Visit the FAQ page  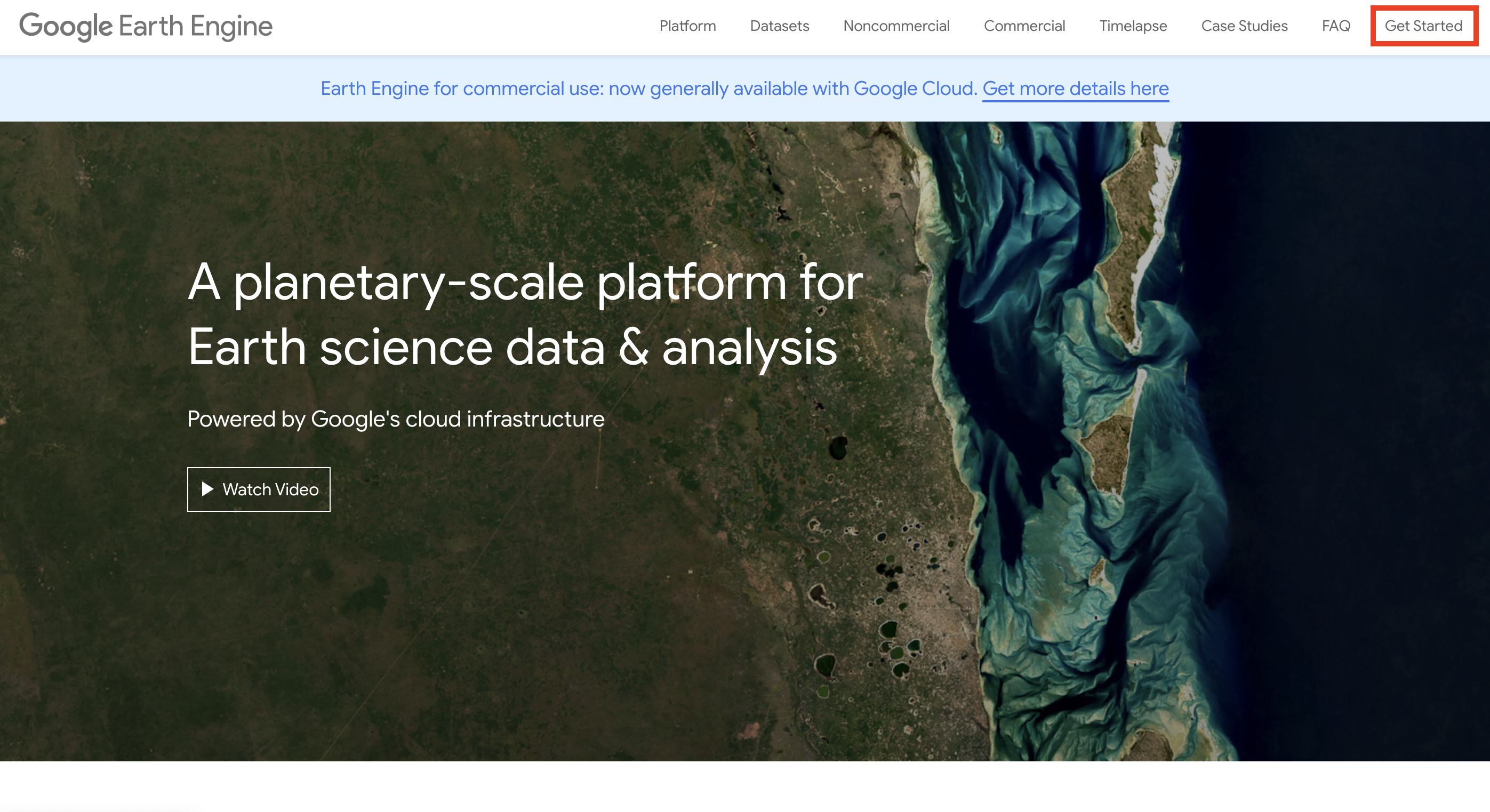pos(1335,26)
